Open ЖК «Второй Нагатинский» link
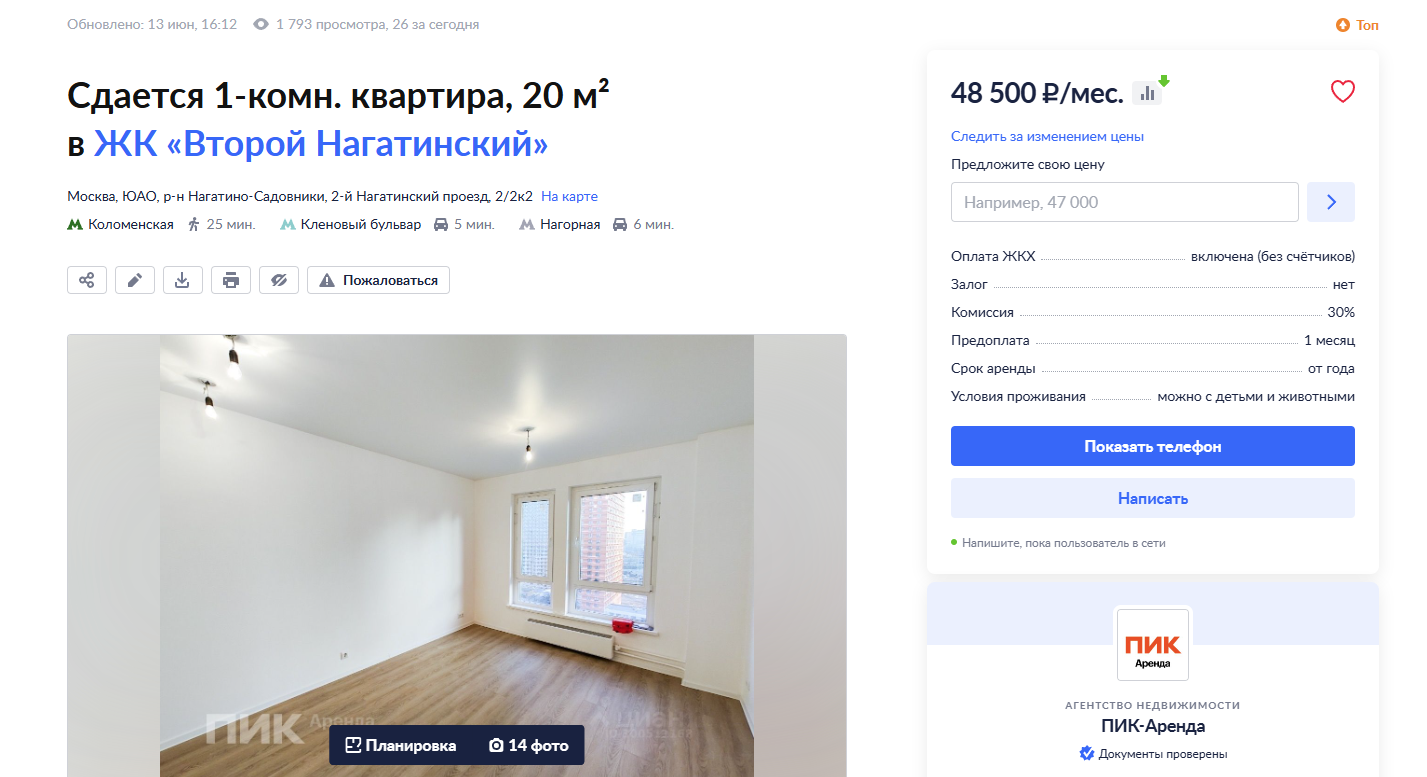This screenshot has height=777, width=1427. [321, 144]
